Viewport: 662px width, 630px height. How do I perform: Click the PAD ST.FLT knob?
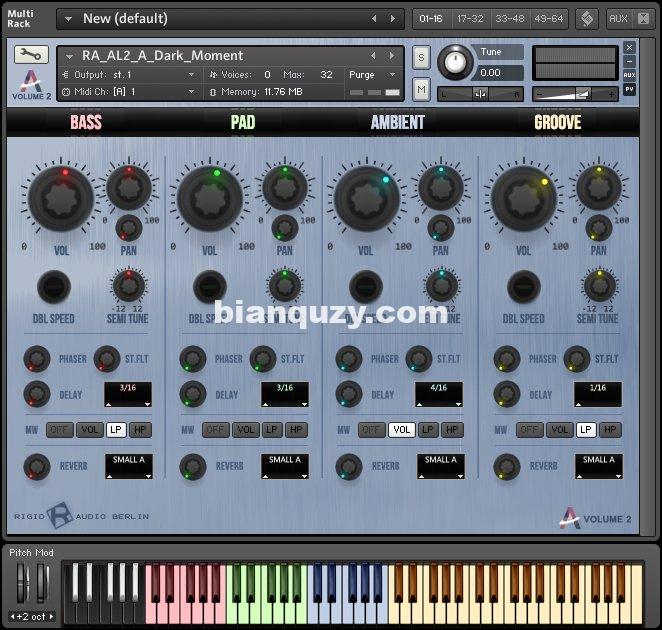[263, 359]
